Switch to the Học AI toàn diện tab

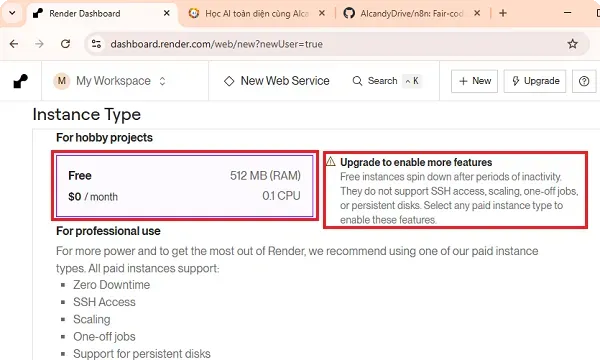coord(257,14)
